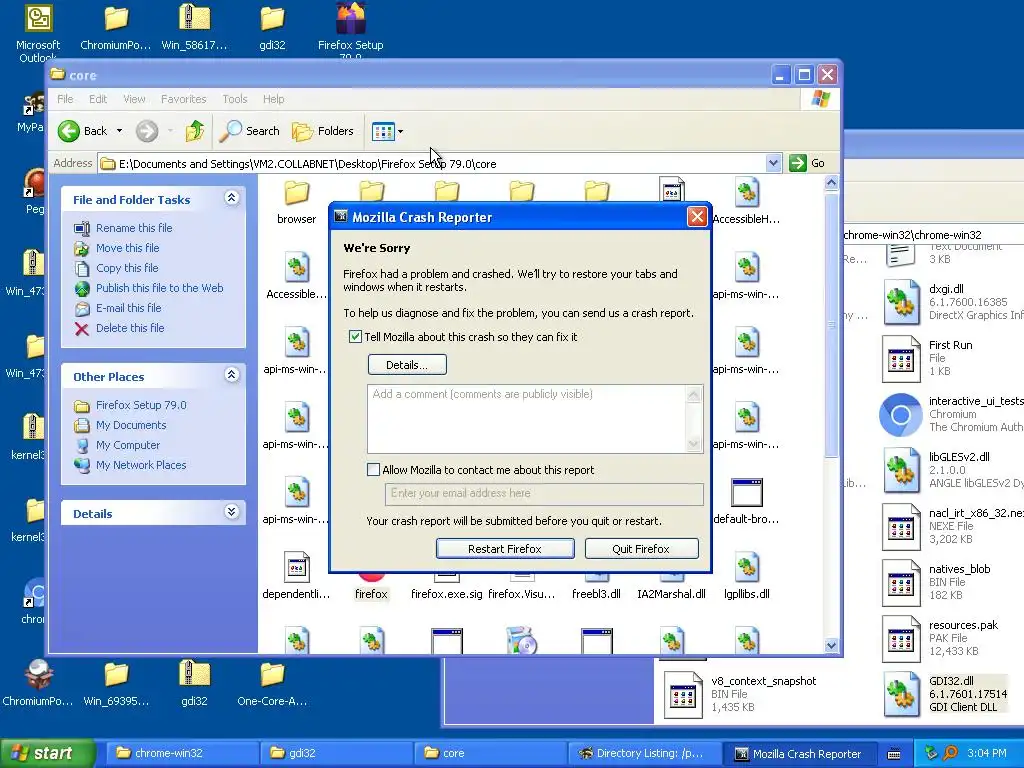Click the Start button
The height and width of the screenshot is (768, 1024).
47,753
